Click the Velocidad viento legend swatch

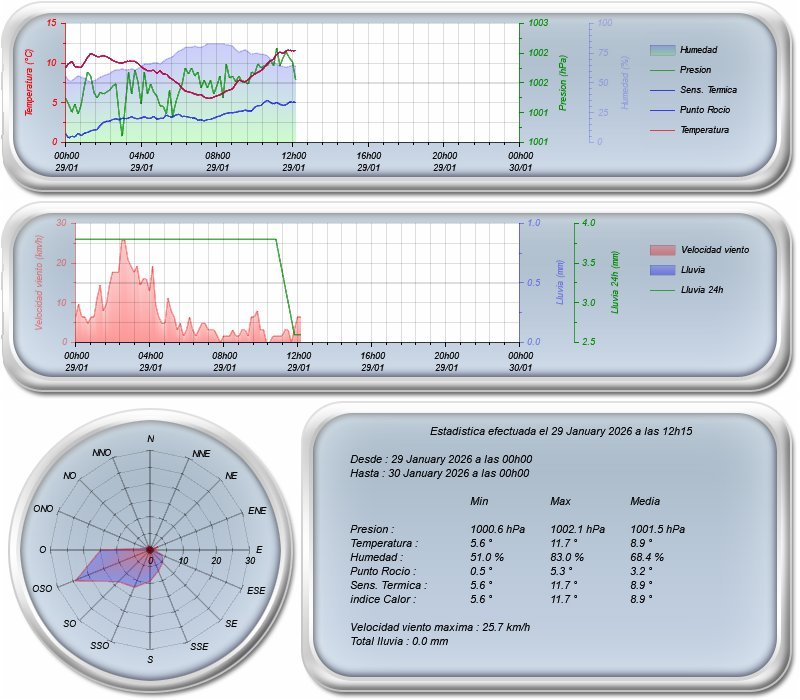662,249
